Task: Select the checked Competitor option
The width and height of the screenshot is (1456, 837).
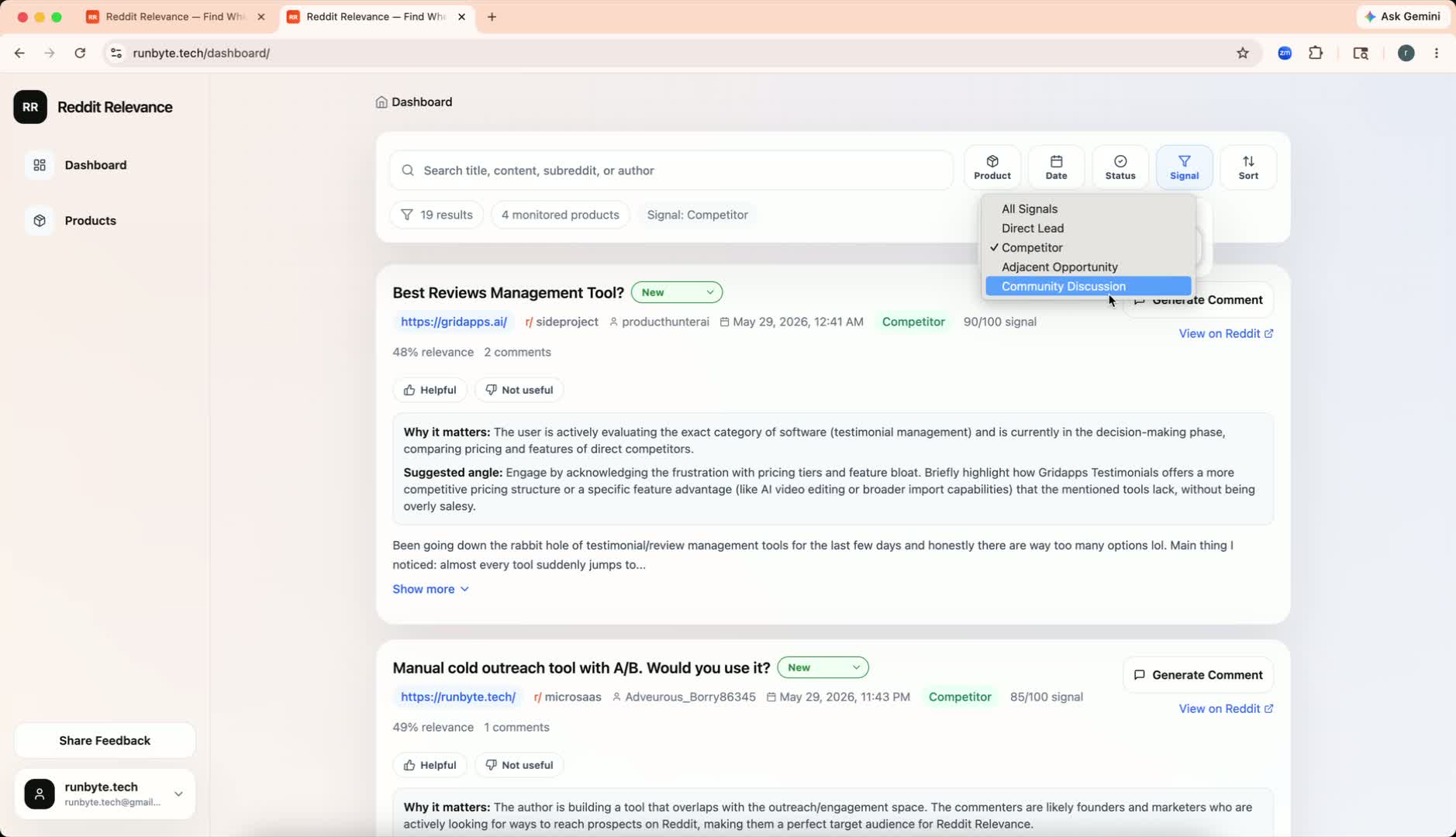Action: point(1089,247)
